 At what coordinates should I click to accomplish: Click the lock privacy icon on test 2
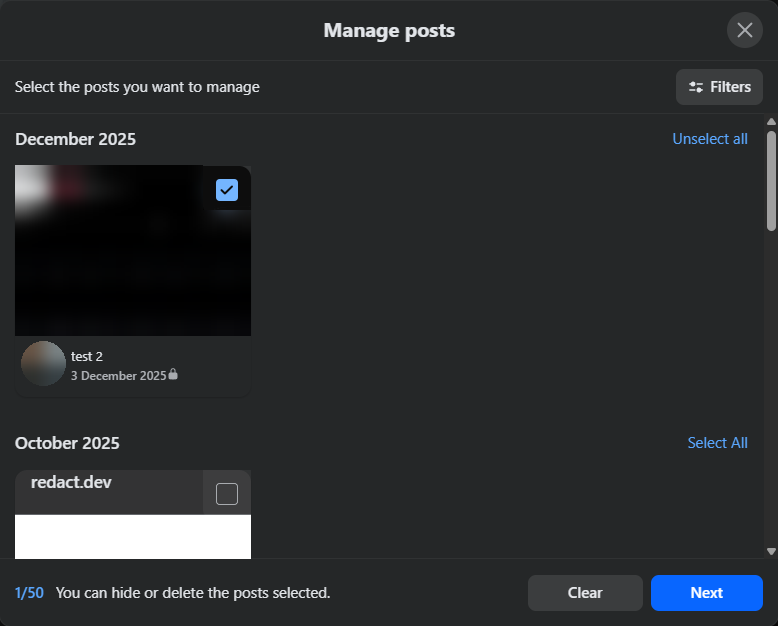[173, 374]
